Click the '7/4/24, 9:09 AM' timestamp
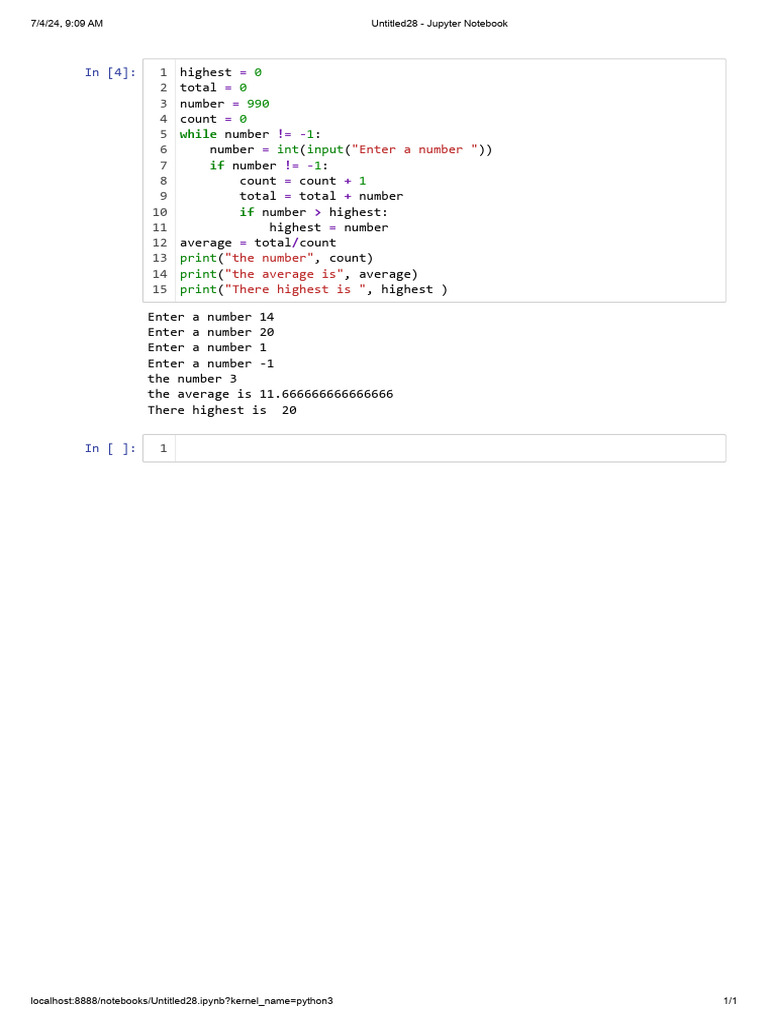This screenshot has height=1024, width=768. (67, 24)
